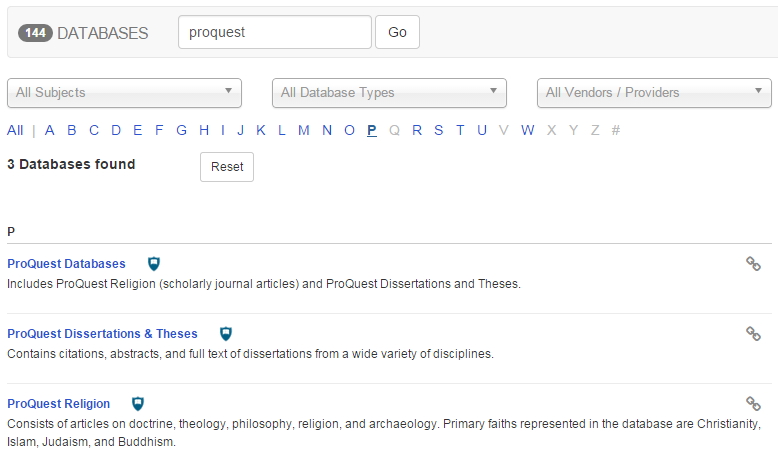The height and width of the screenshot is (454, 778).
Task: Open the All Subjects dropdown
Action: 125,93
